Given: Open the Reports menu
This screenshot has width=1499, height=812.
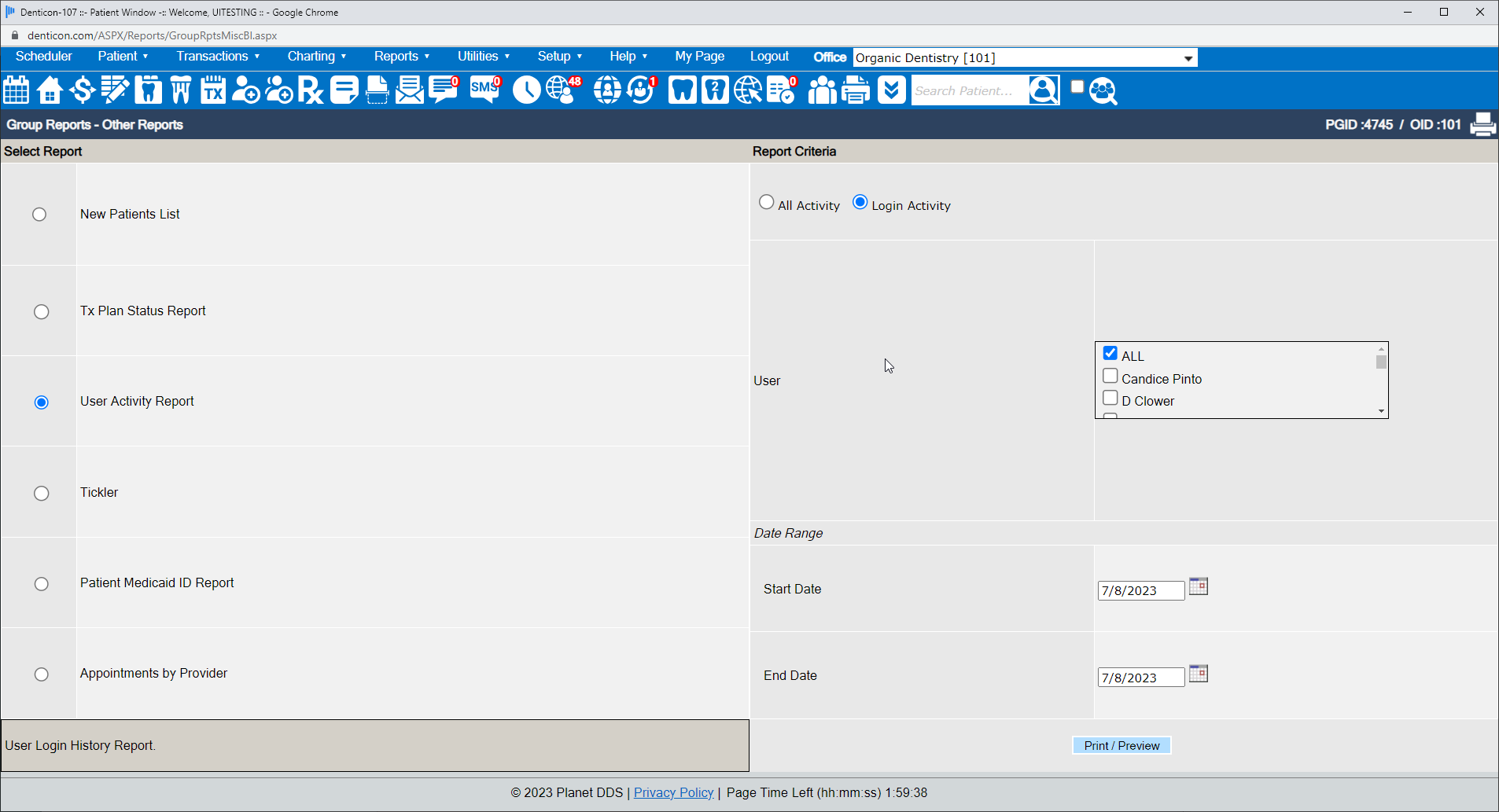Looking at the screenshot, I should coord(401,57).
